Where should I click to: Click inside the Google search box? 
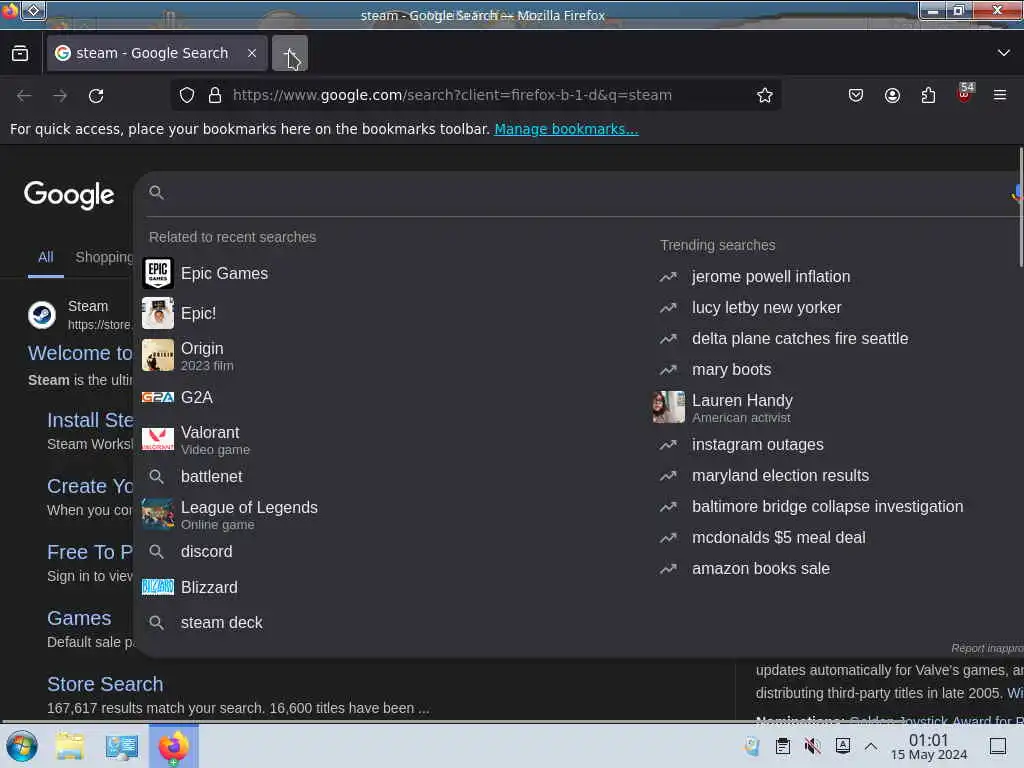click(581, 193)
